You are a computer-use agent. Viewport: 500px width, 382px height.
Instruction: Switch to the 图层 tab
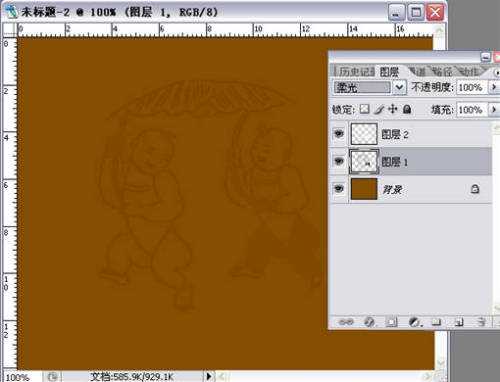pos(389,72)
